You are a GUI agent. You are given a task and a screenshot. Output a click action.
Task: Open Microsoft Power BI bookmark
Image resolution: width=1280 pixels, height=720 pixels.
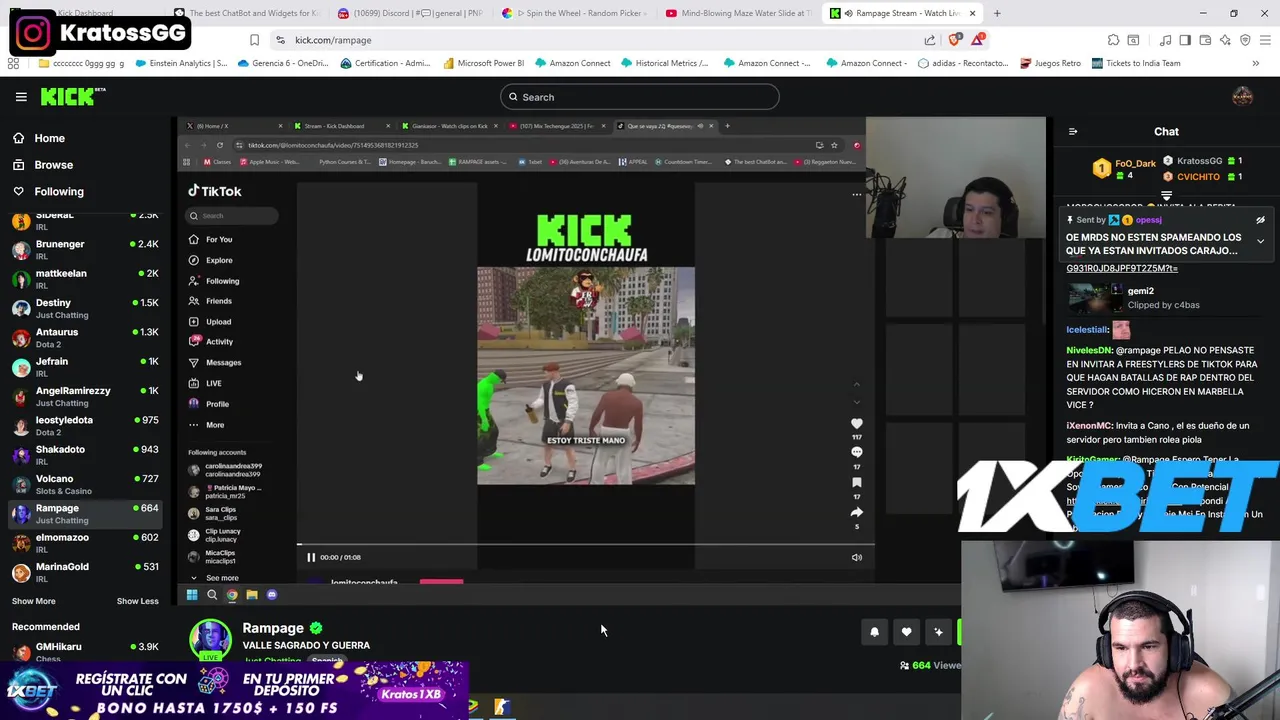pos(482,63)
